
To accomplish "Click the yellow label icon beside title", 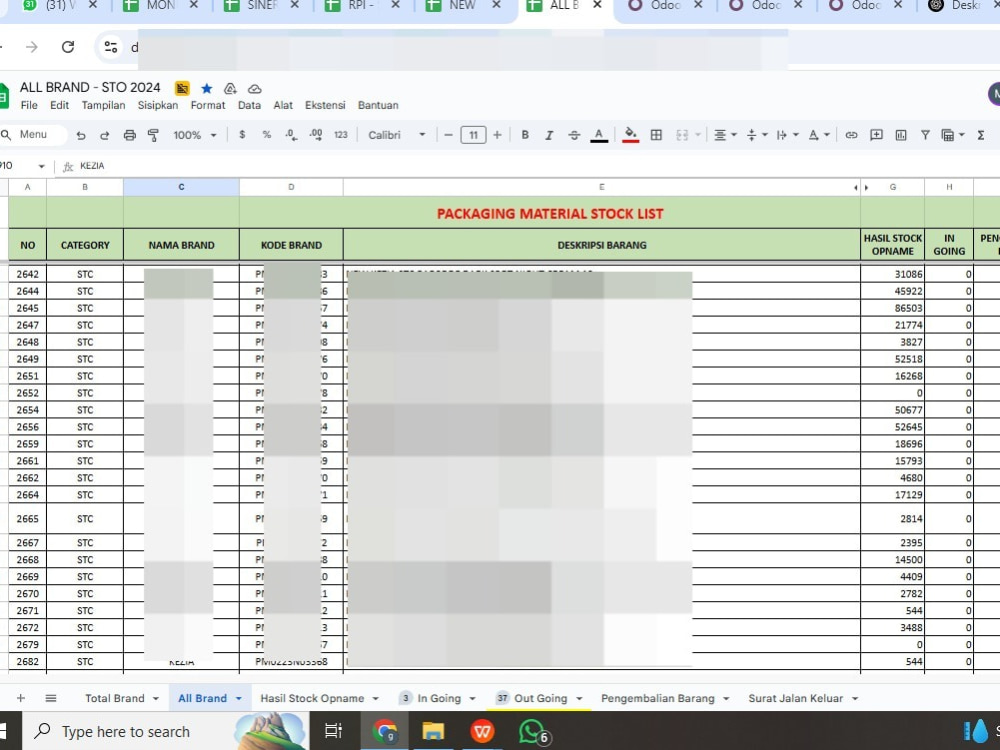I will point(182,89).
